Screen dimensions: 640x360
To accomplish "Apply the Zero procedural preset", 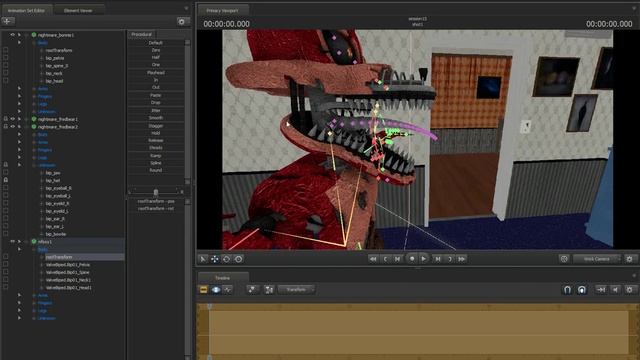I will (156, 50).
